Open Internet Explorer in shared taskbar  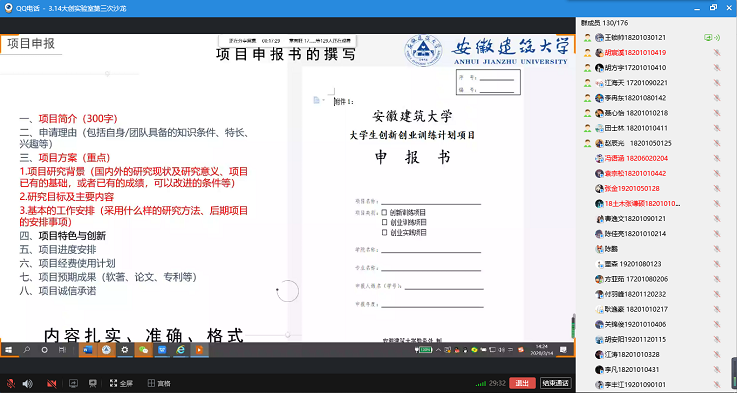180,350
